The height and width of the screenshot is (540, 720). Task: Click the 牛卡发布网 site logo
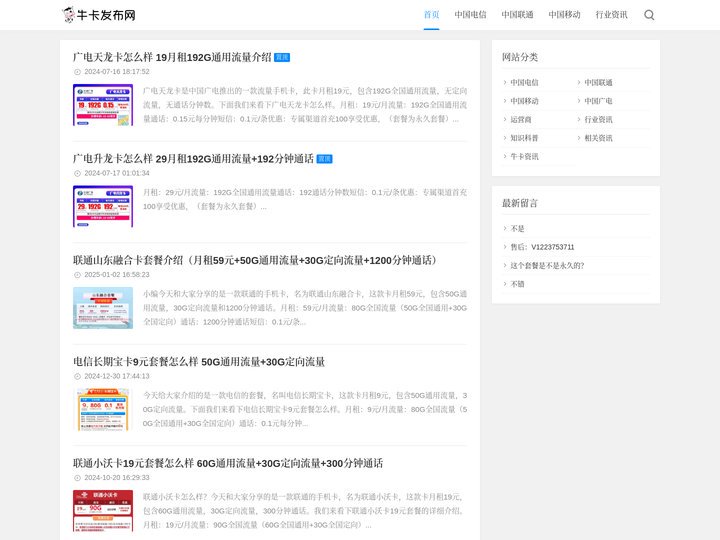point(99,15)
